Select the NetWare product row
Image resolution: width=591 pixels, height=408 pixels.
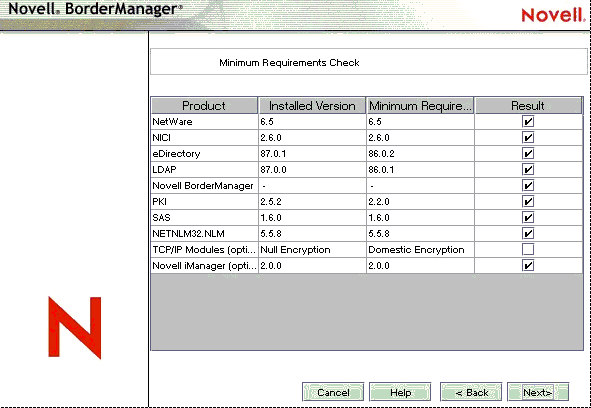pyautogui.click(x=367, y=121)
